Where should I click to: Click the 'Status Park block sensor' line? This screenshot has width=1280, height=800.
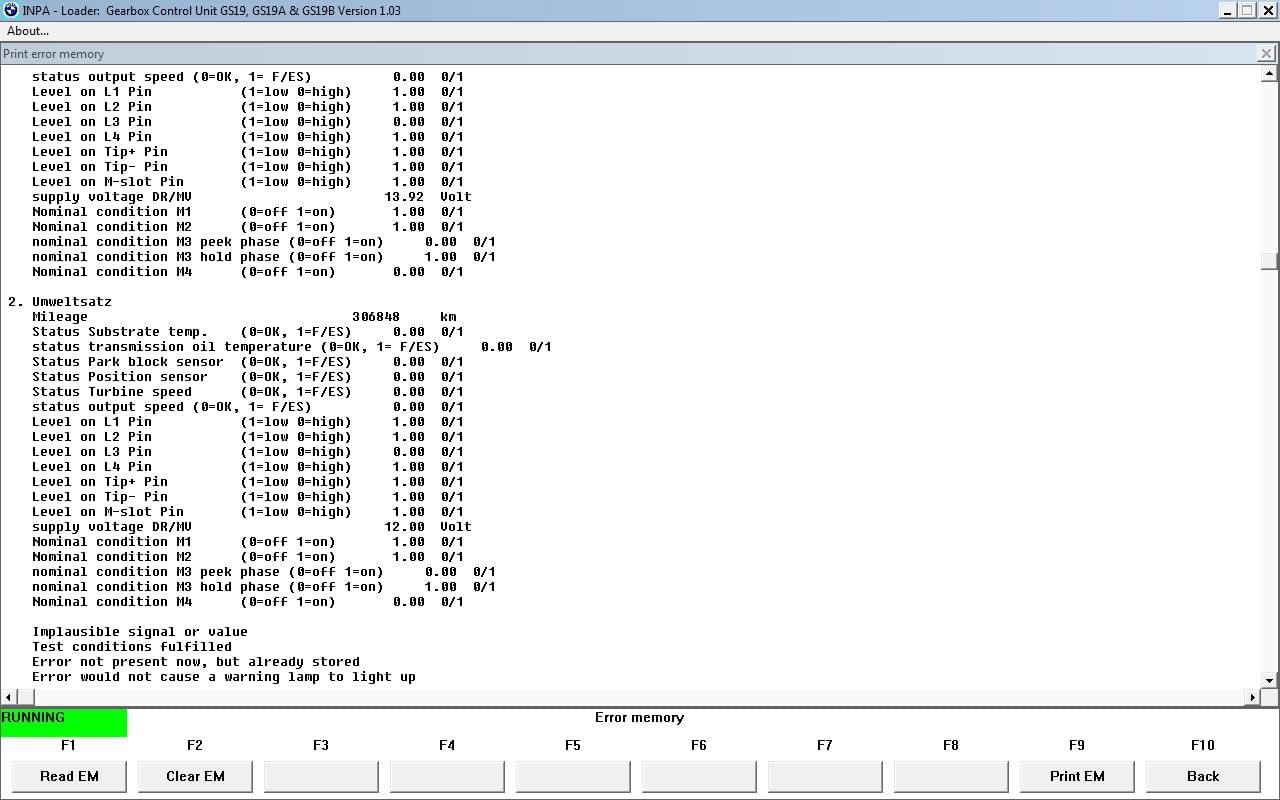click(x=248, y=361)
